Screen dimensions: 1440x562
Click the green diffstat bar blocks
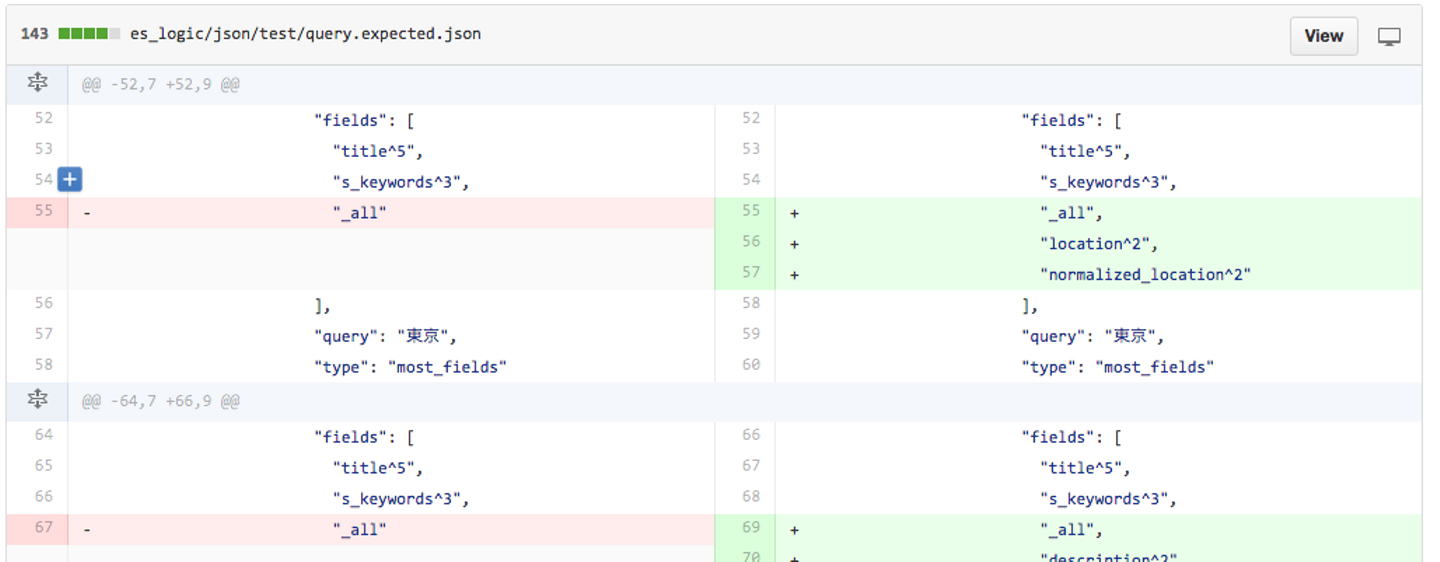tap(89, 34)
